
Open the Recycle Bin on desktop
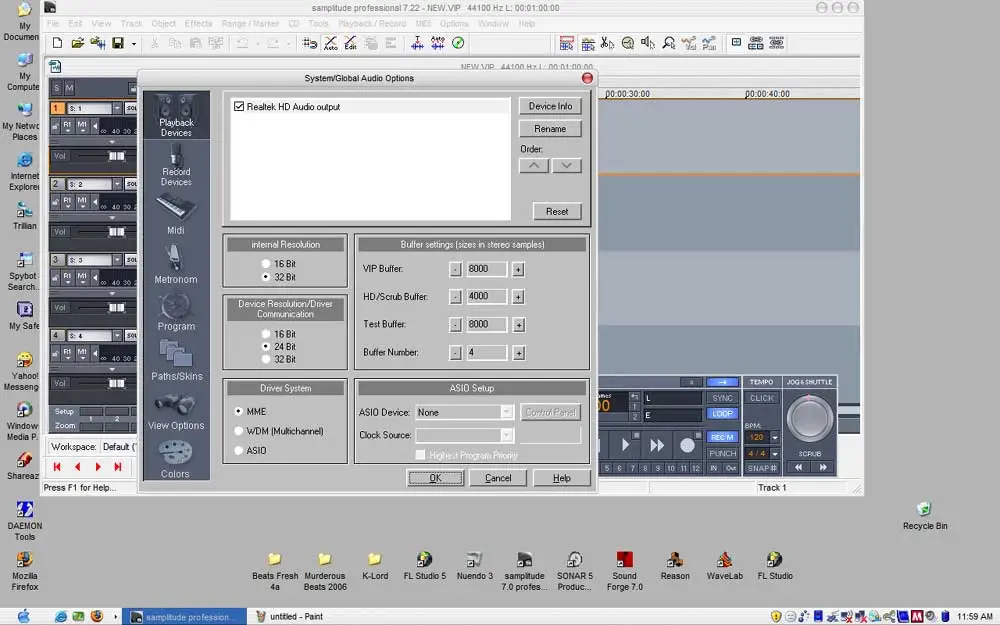(x=925, y=517)
